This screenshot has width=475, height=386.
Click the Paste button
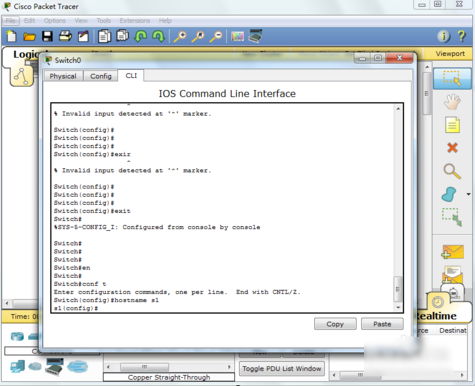click(382, 324)
